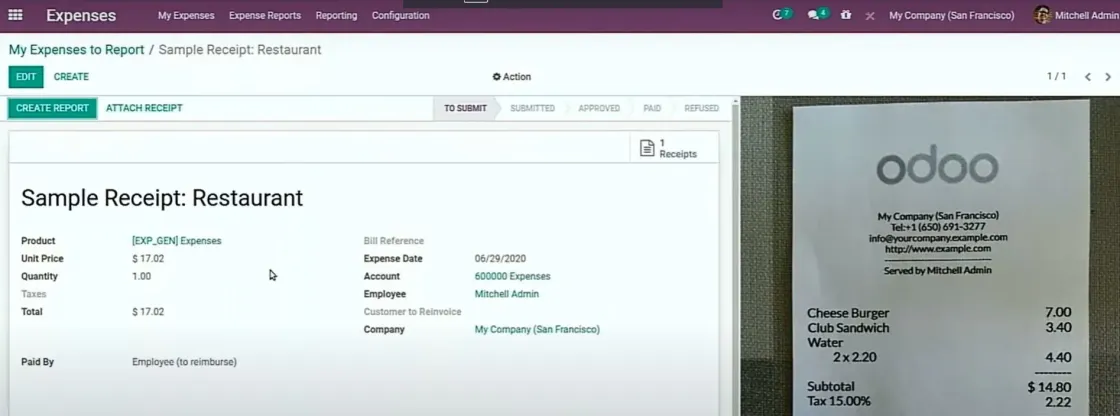Select the TO SUBMIT status stage
The height and width of the screenshot is (416, 1120).
point(465,108)
